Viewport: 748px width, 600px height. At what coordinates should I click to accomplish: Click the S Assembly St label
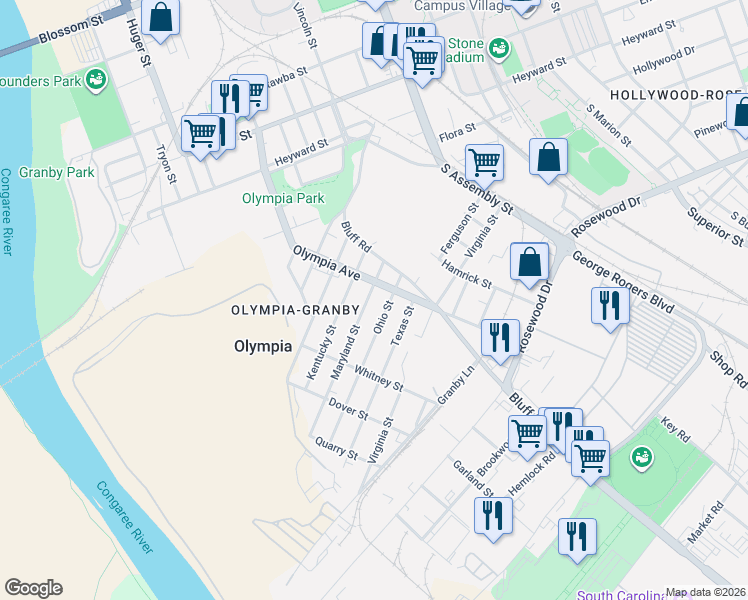tap(477, 189)
